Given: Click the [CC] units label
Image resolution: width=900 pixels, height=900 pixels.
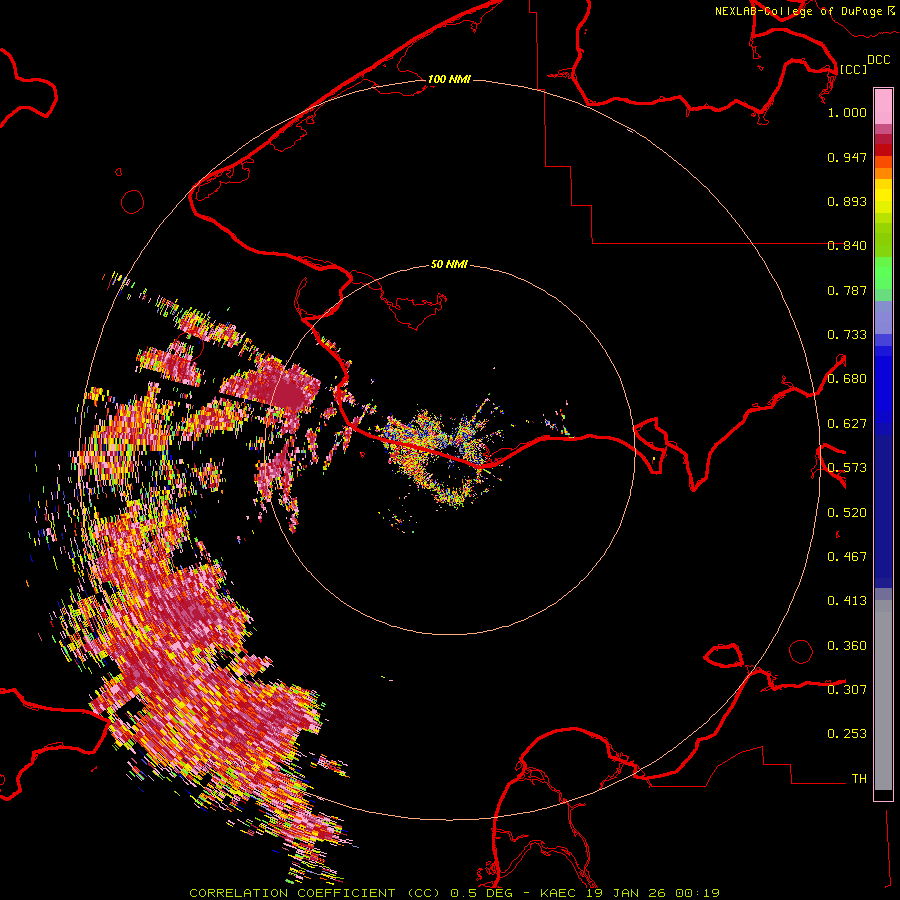Looking at the screenshot, I should (853, 69).
